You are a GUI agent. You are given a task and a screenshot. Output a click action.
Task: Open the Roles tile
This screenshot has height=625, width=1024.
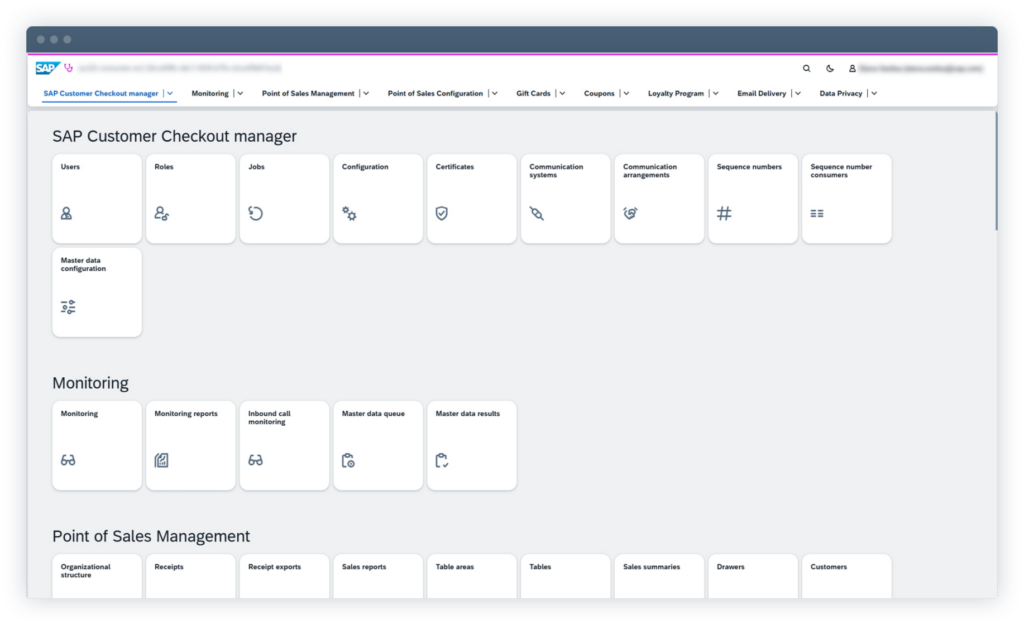coord(190,198)
